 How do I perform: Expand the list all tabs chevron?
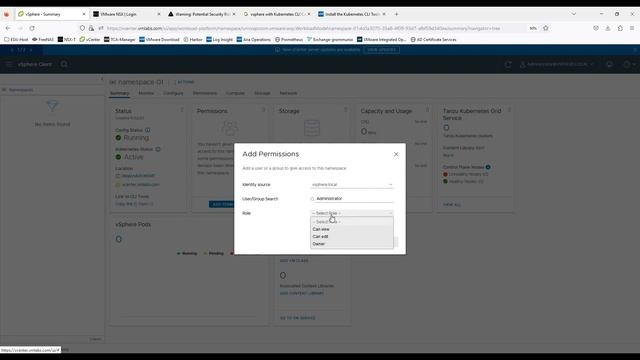[573, 14]
